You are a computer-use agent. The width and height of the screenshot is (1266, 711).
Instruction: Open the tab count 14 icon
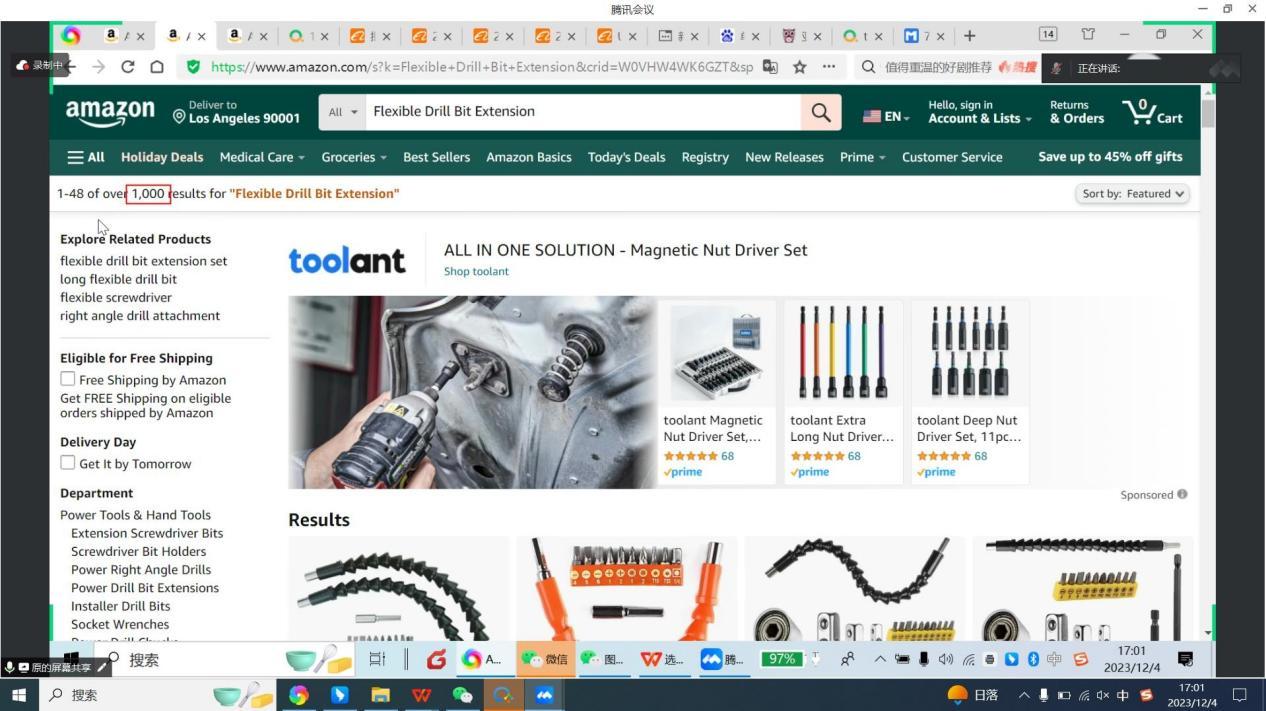[1047, 34]
